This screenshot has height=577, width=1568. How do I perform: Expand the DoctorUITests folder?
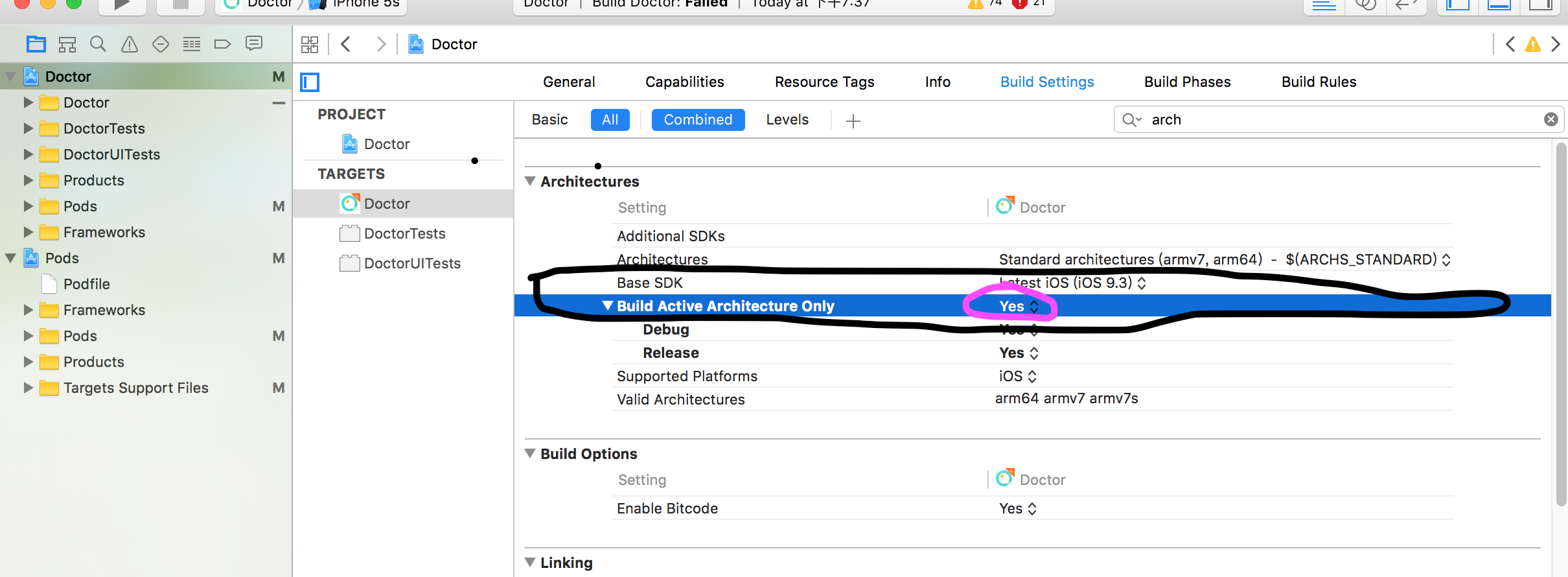pyautogui.click(x=28, y=154)
